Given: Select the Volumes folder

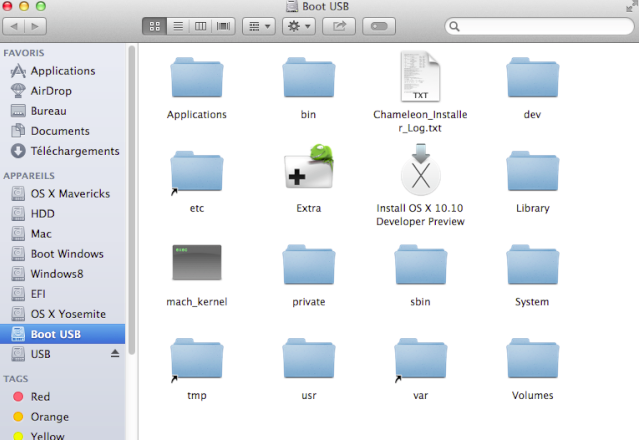Looking at the screenshot, I should point(533,358).
